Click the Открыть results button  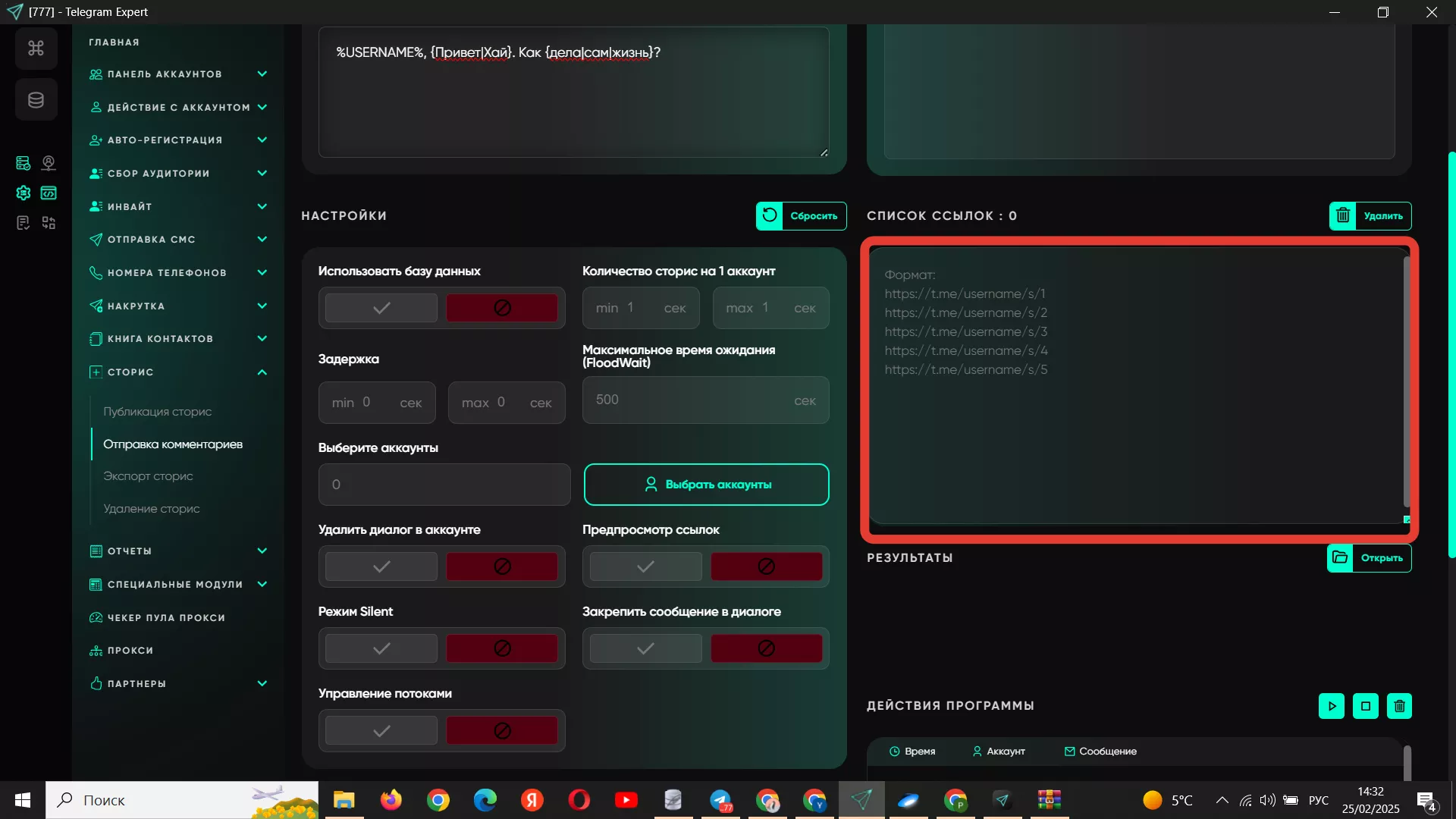[1369, 558]
